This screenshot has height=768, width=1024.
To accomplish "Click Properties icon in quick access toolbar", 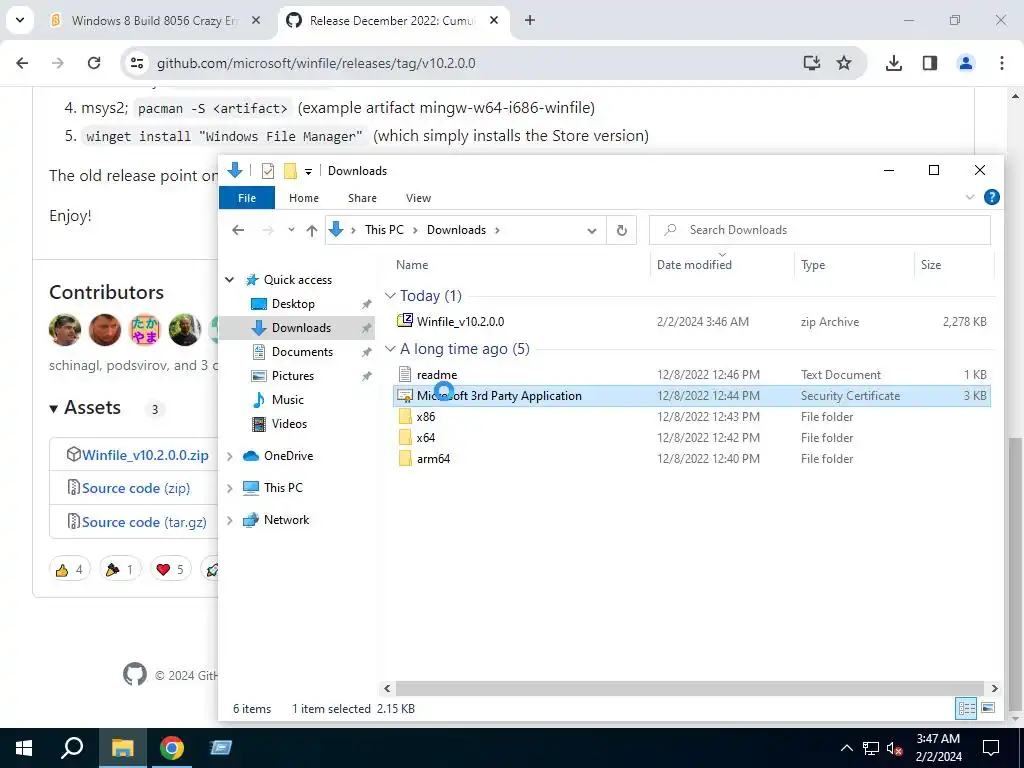I will 268,171.
